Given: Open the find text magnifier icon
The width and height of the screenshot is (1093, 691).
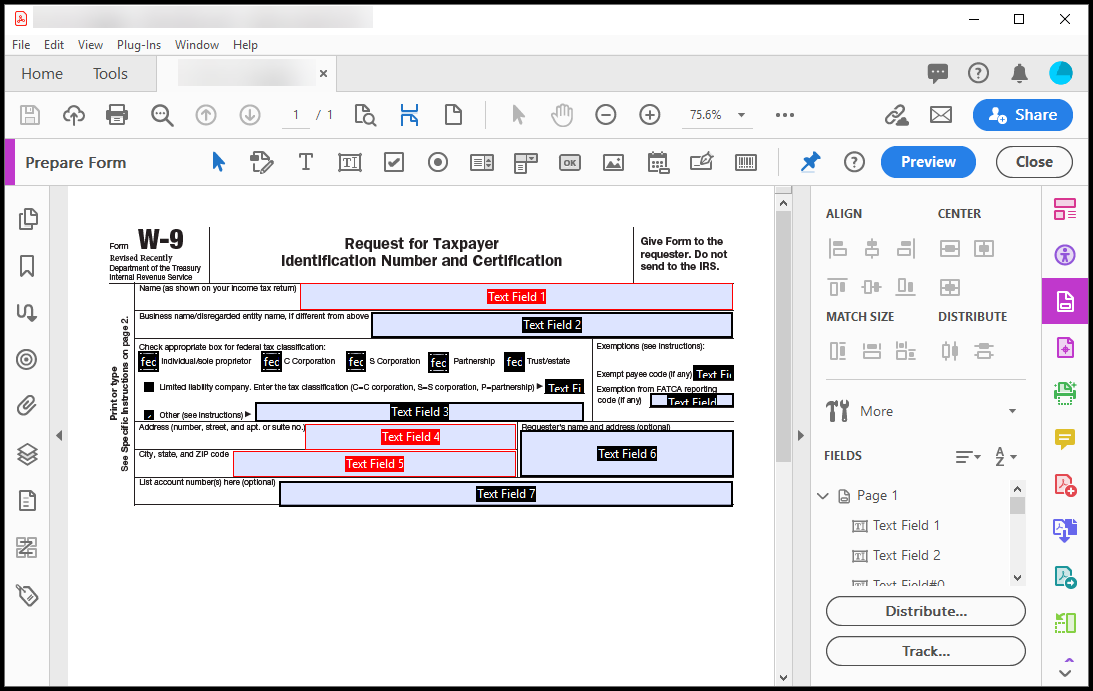Looking at the screenshot, I should coord(162,115).
